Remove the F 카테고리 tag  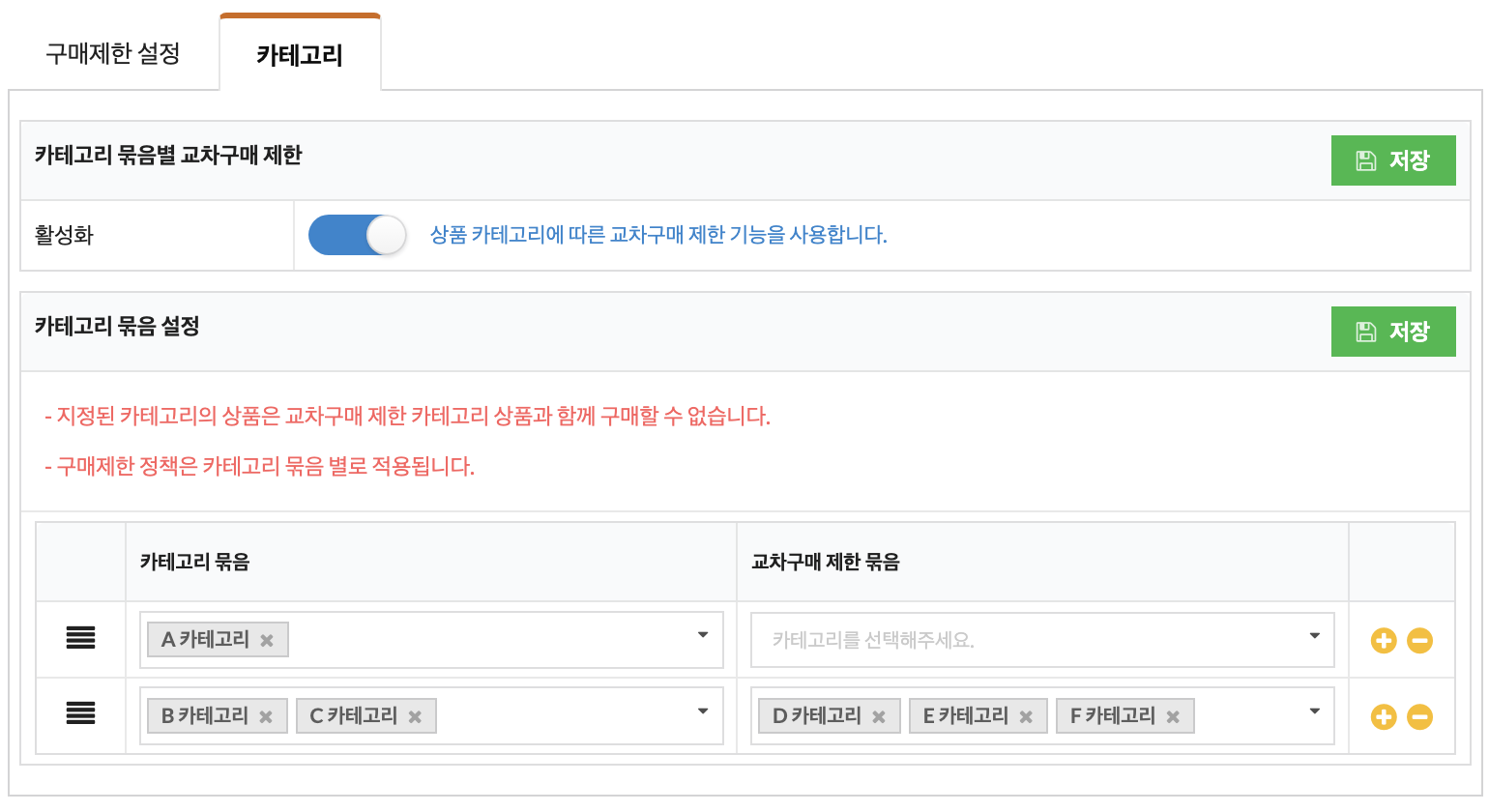pos(1173,717)
